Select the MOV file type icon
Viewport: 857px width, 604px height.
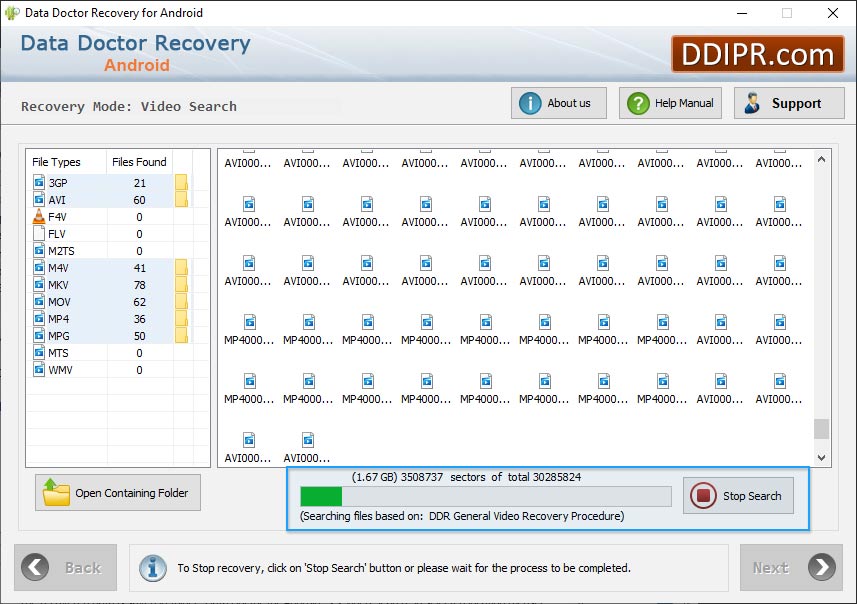coord(39,301)
